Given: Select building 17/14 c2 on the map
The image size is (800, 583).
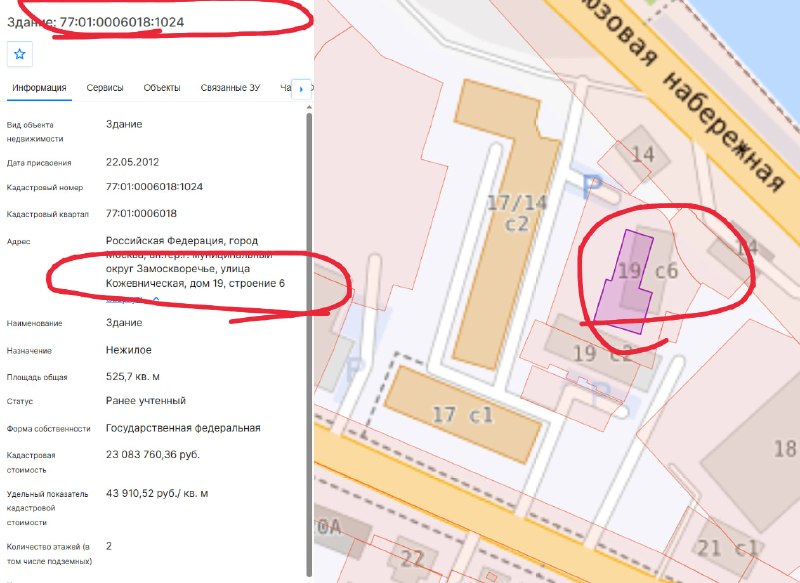Looking at the screenshot, I should coord(505,224).
